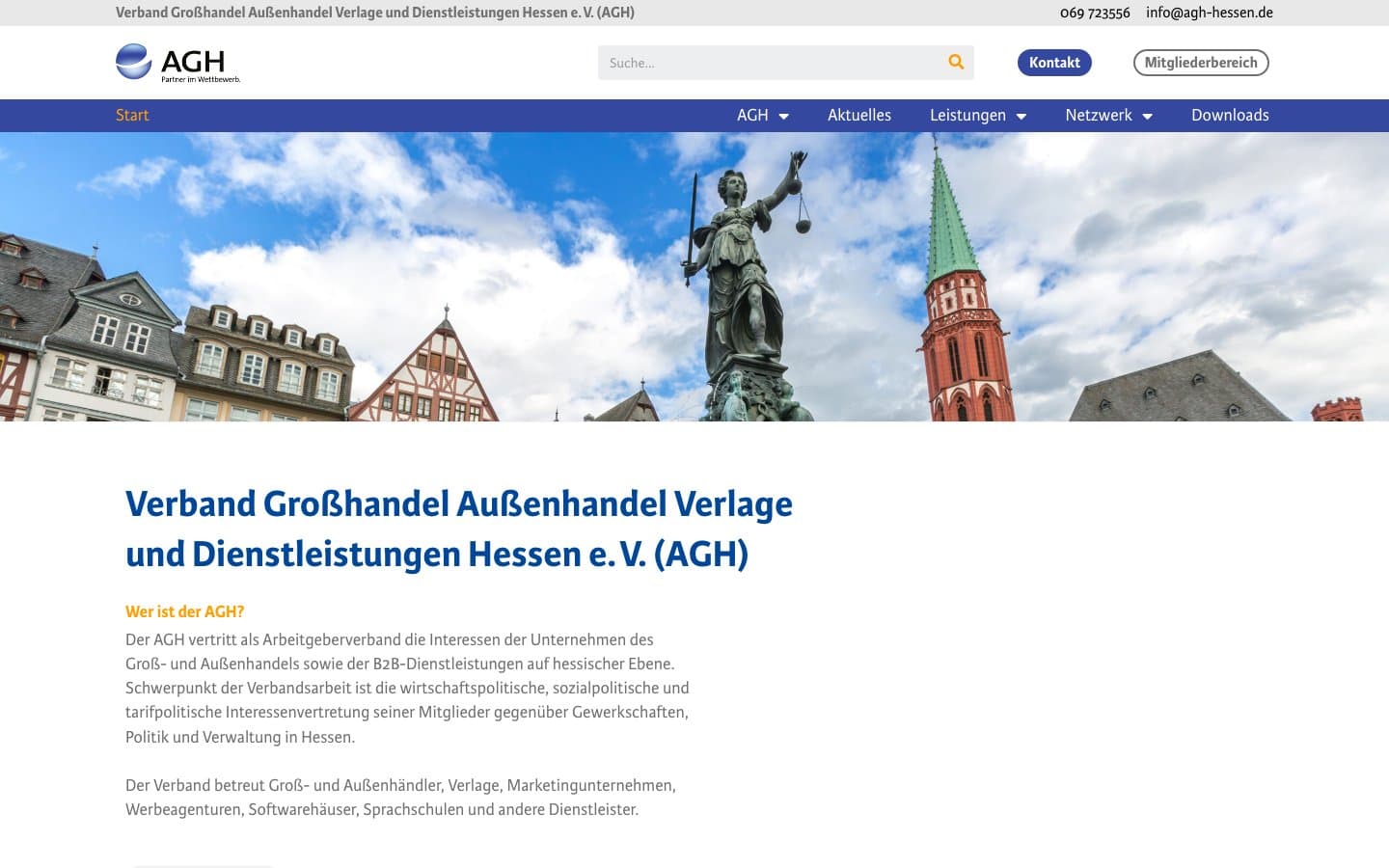Open the Mitgliederbereich button
The image size is (1389, 868).
(1201, 63)
